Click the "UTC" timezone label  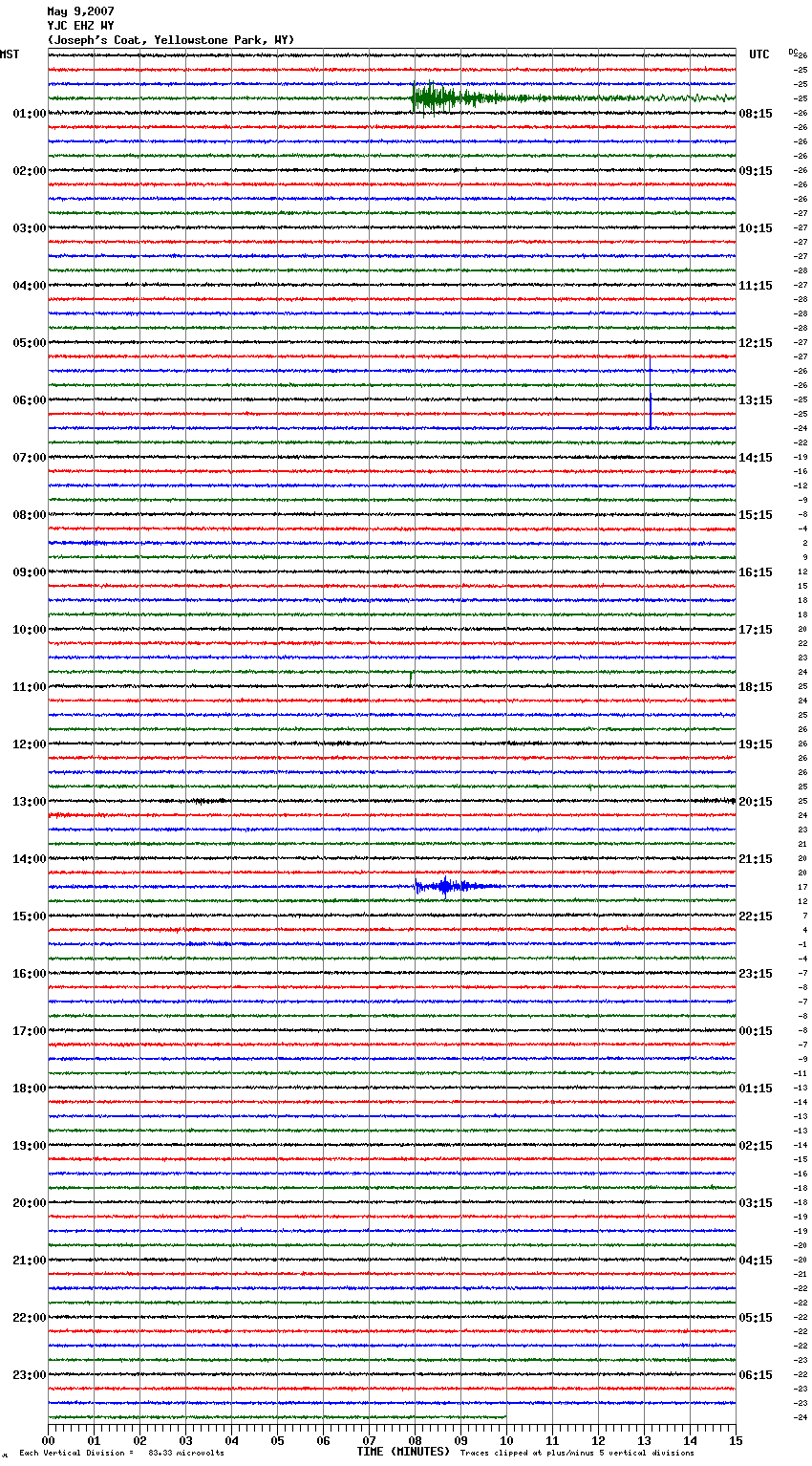coord(759,54)
